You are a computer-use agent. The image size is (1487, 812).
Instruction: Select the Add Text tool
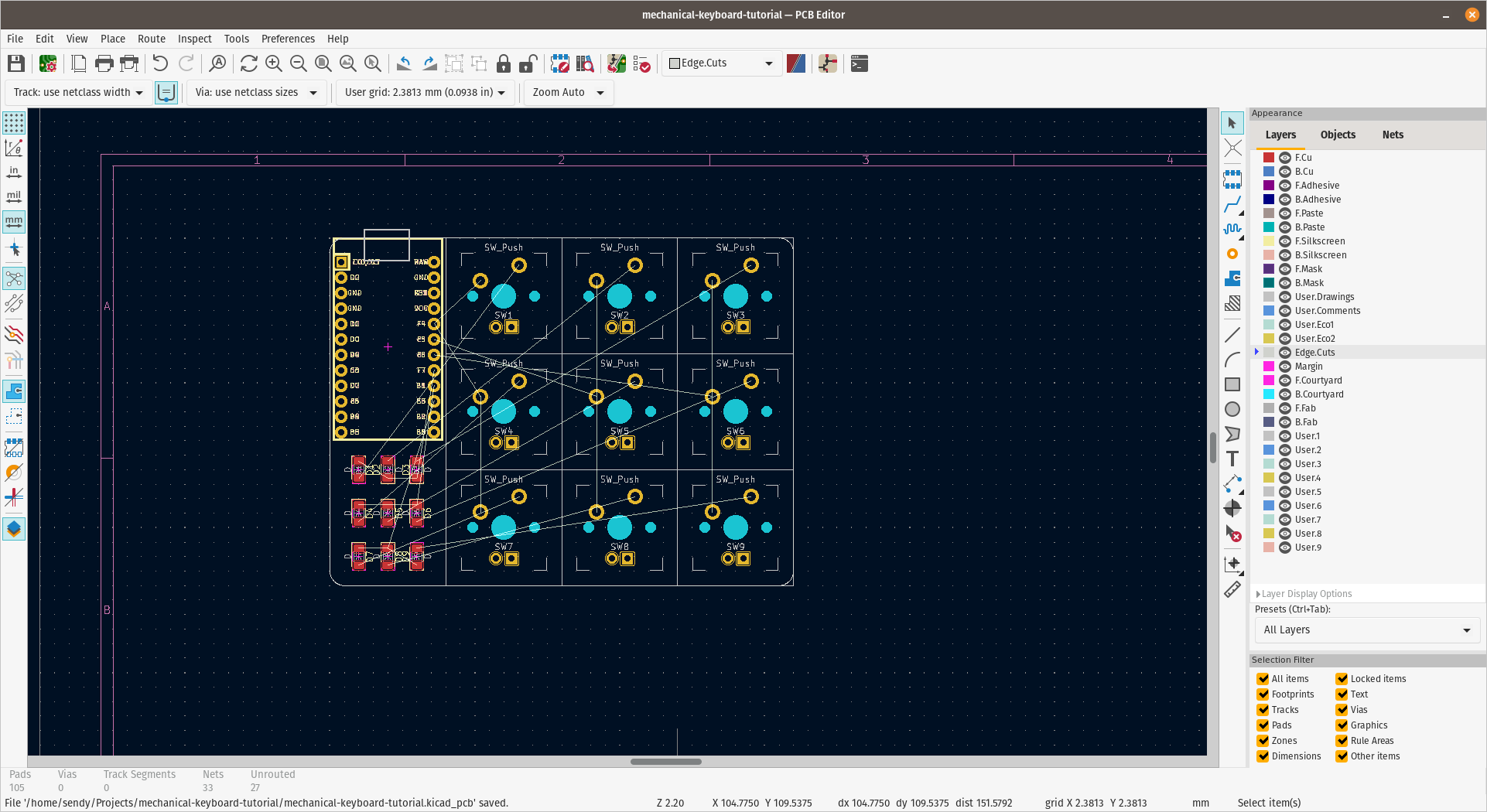click(1232, 459)
